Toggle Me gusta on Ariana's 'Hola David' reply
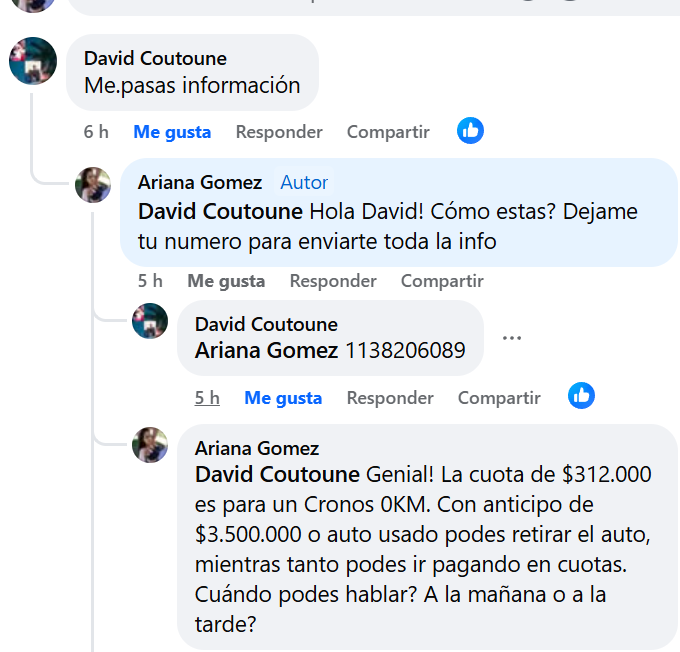Viewport: 680px width, 652px height. [226, 281]
